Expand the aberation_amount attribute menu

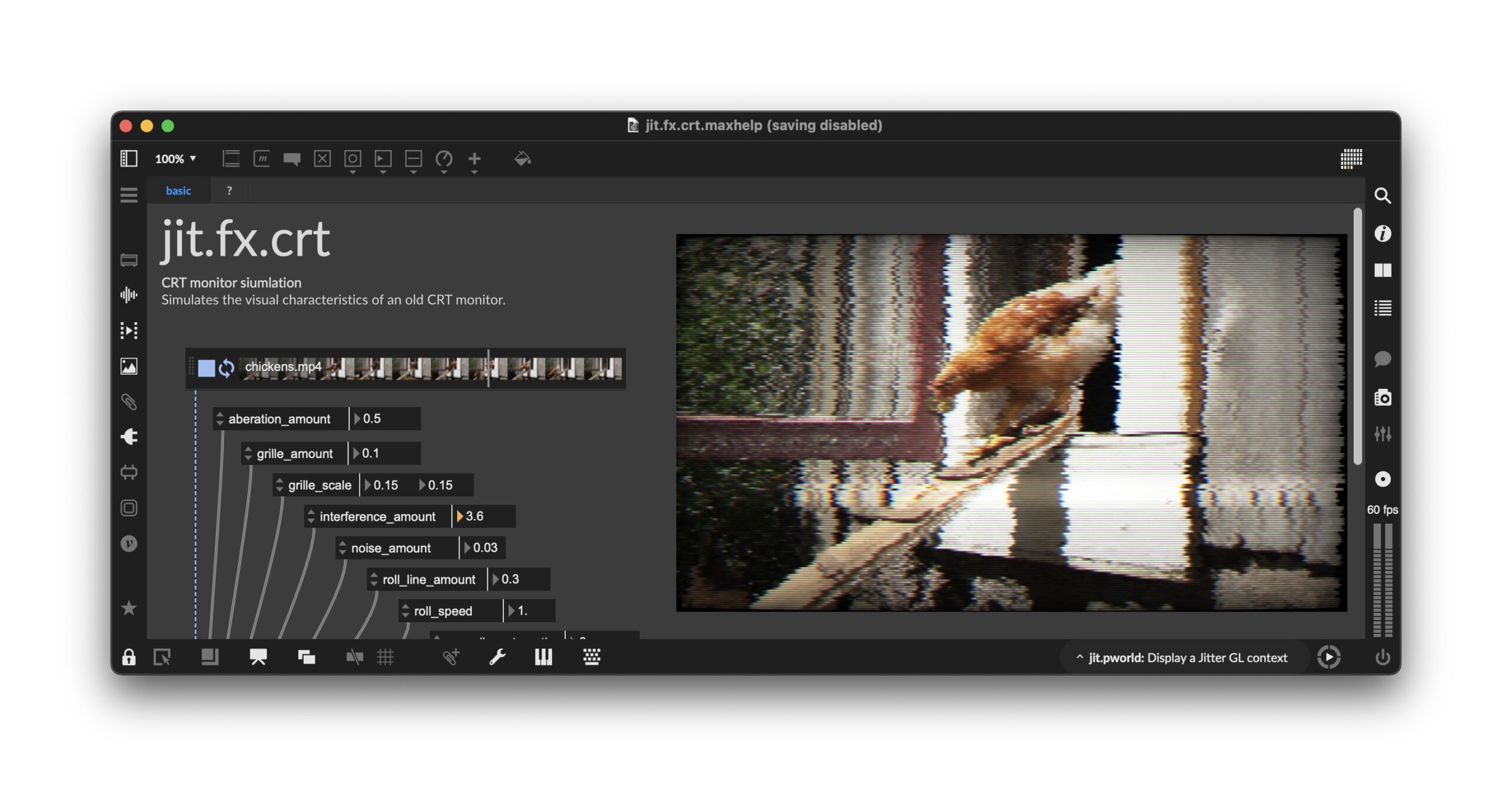point(220,419)
